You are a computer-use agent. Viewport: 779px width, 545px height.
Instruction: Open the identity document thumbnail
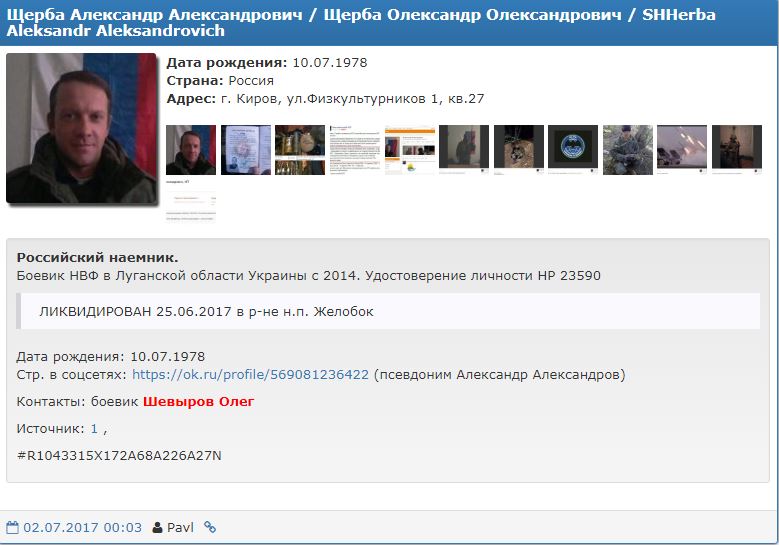(x=245, y=150)
